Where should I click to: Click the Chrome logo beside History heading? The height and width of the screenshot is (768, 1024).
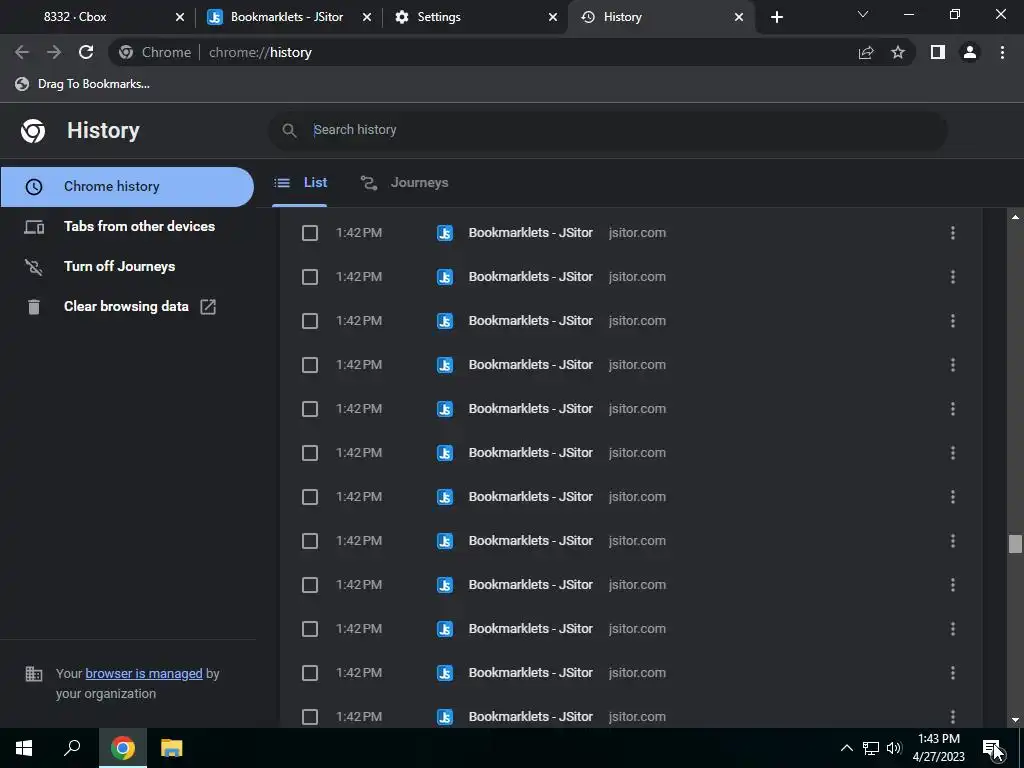(x=33, y=131)
